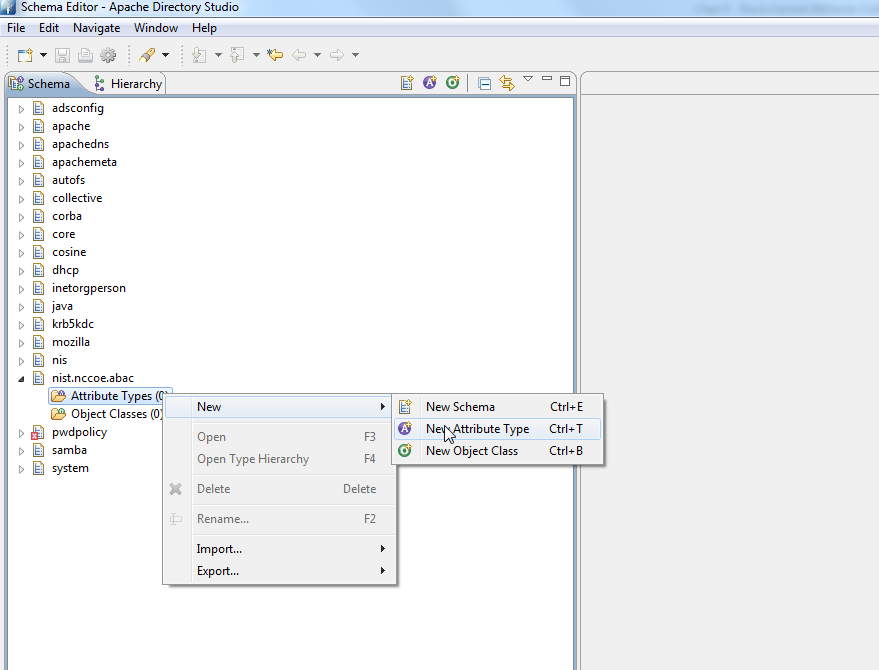Viewport: 879px width, 670px height.
Task: Toggle Link with Editor icon
Action: (507, 84)
